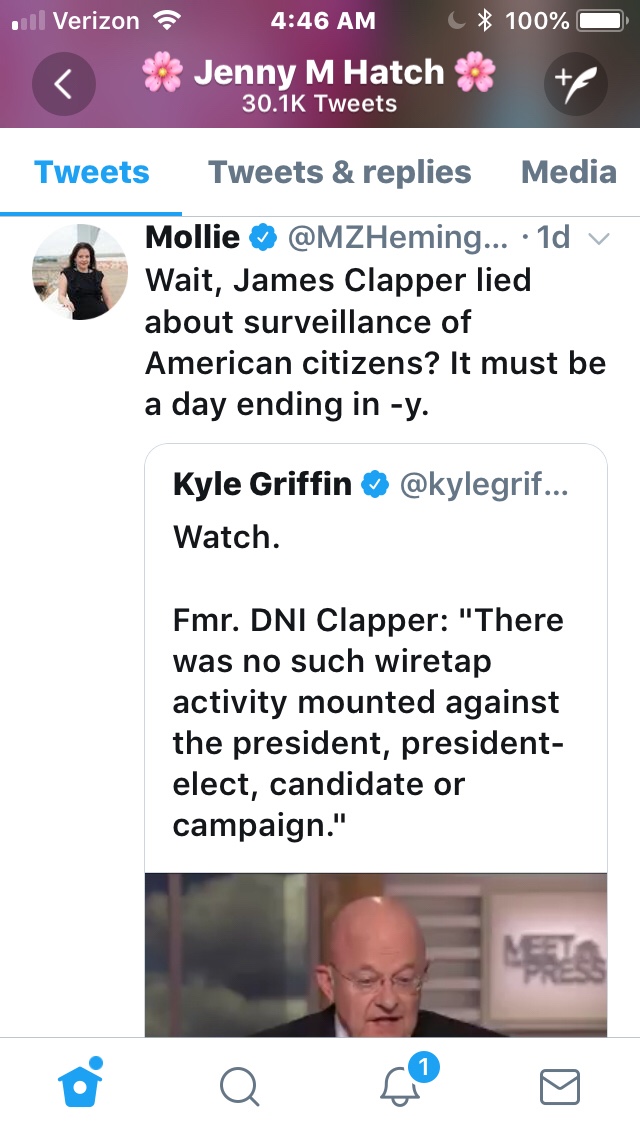The image size is (640, 1136).
Task: Open Direct Messages envelope icon
Action: point(560,1086)
